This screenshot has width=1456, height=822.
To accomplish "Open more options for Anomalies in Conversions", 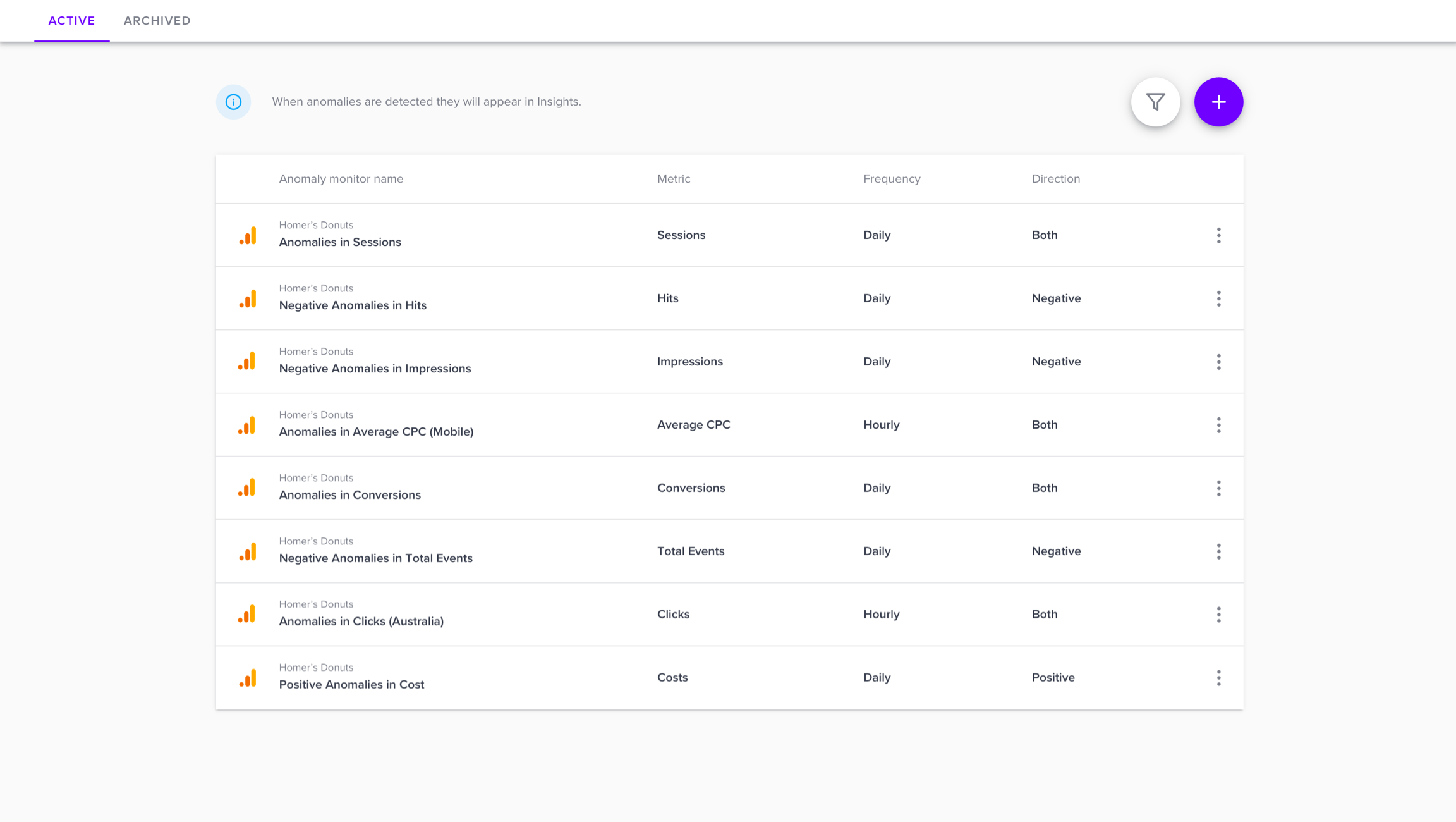I will tap(1218, 488).
